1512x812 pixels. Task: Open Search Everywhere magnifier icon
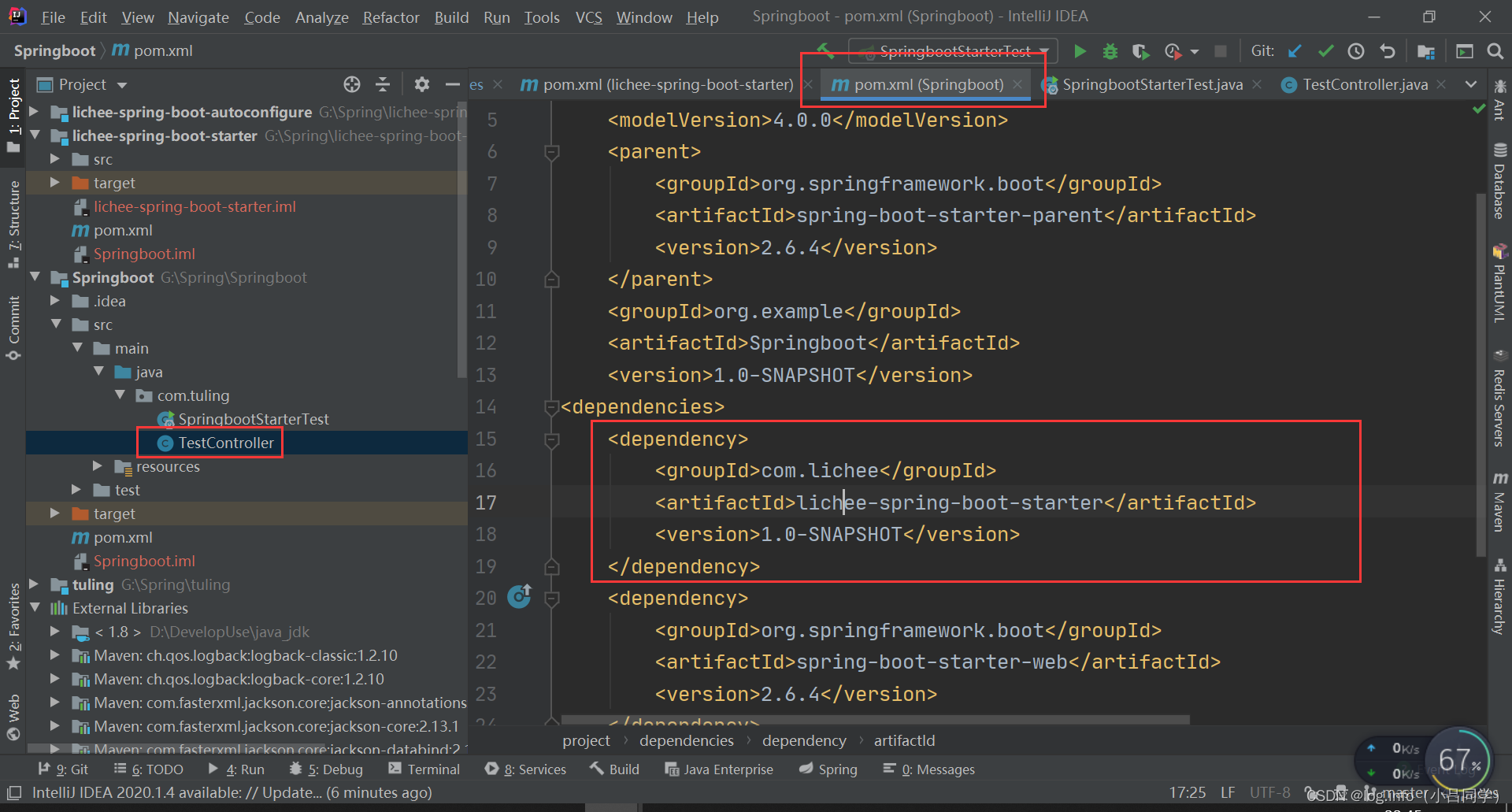pos(1495,51)
